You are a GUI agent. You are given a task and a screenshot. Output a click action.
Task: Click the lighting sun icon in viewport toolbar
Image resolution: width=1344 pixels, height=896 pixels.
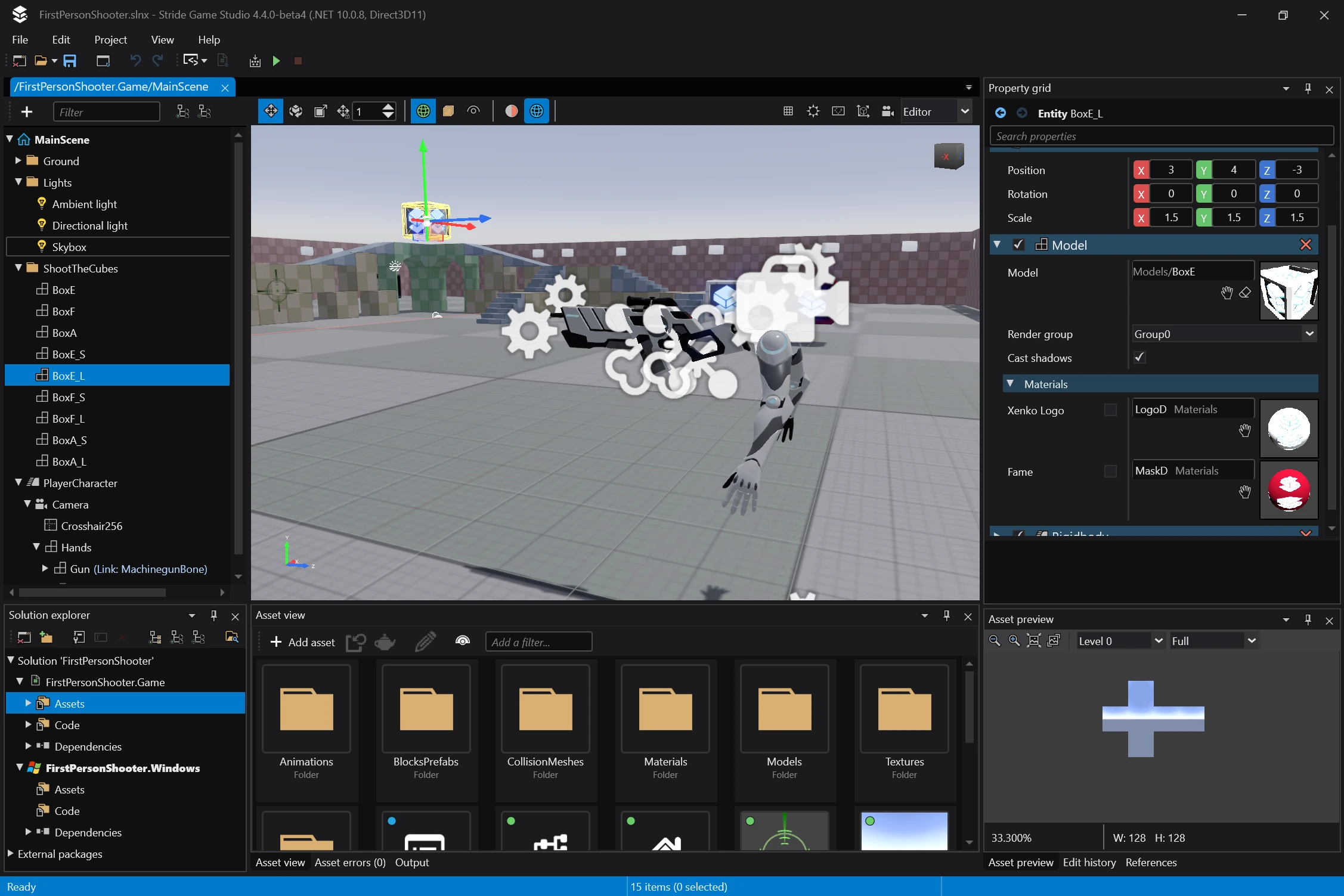point(813,111)
